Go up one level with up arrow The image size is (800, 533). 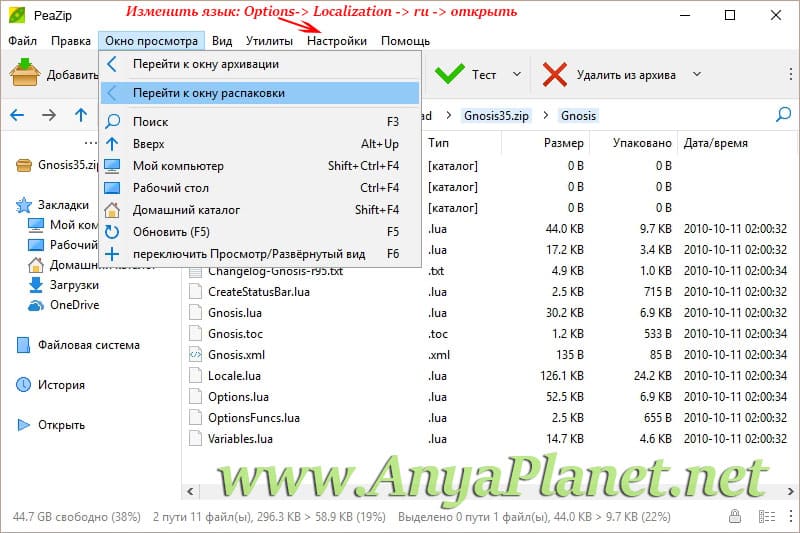(81, 115)
